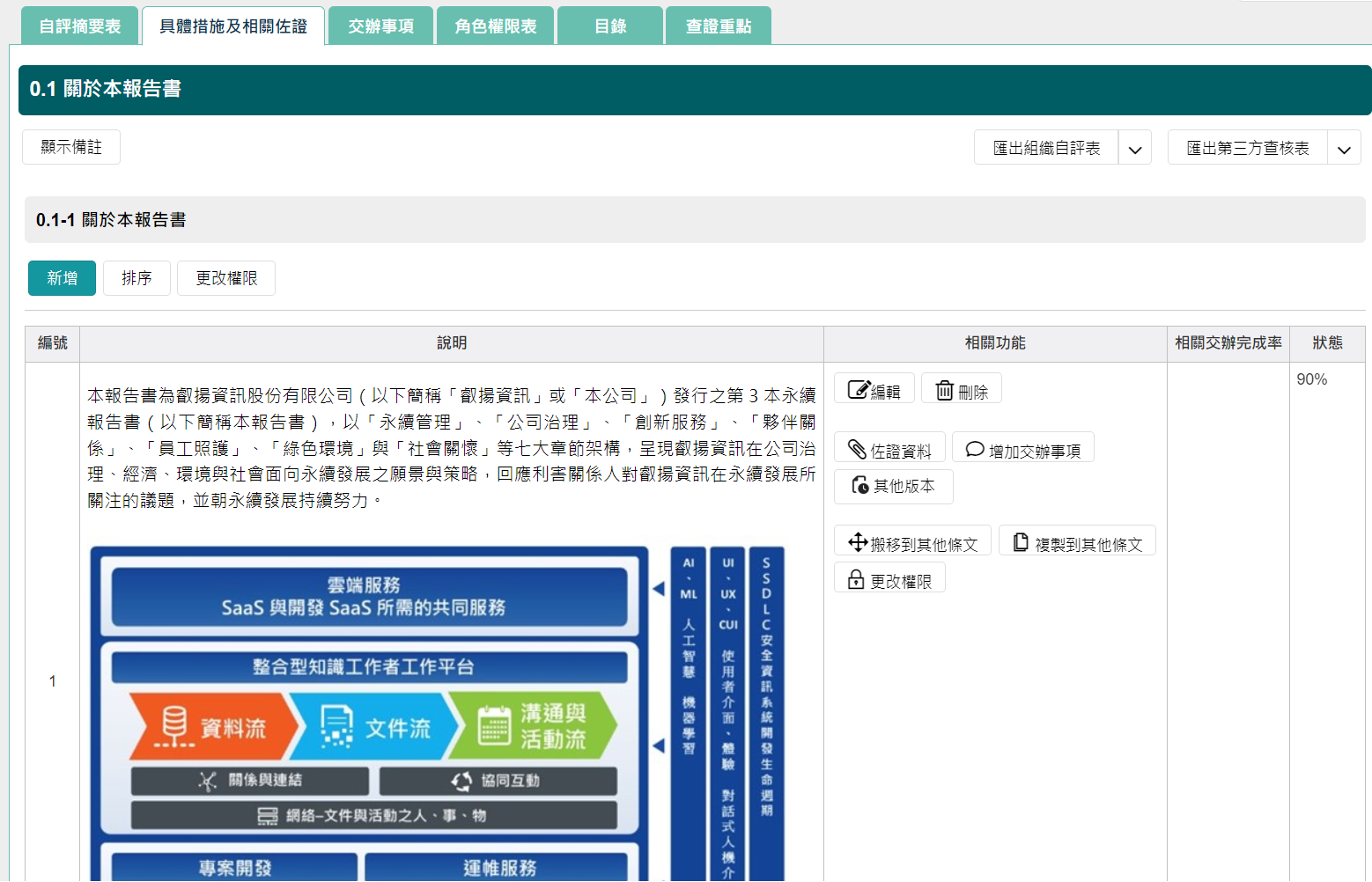Select the 角色權限表 tab

pos(496,26)
